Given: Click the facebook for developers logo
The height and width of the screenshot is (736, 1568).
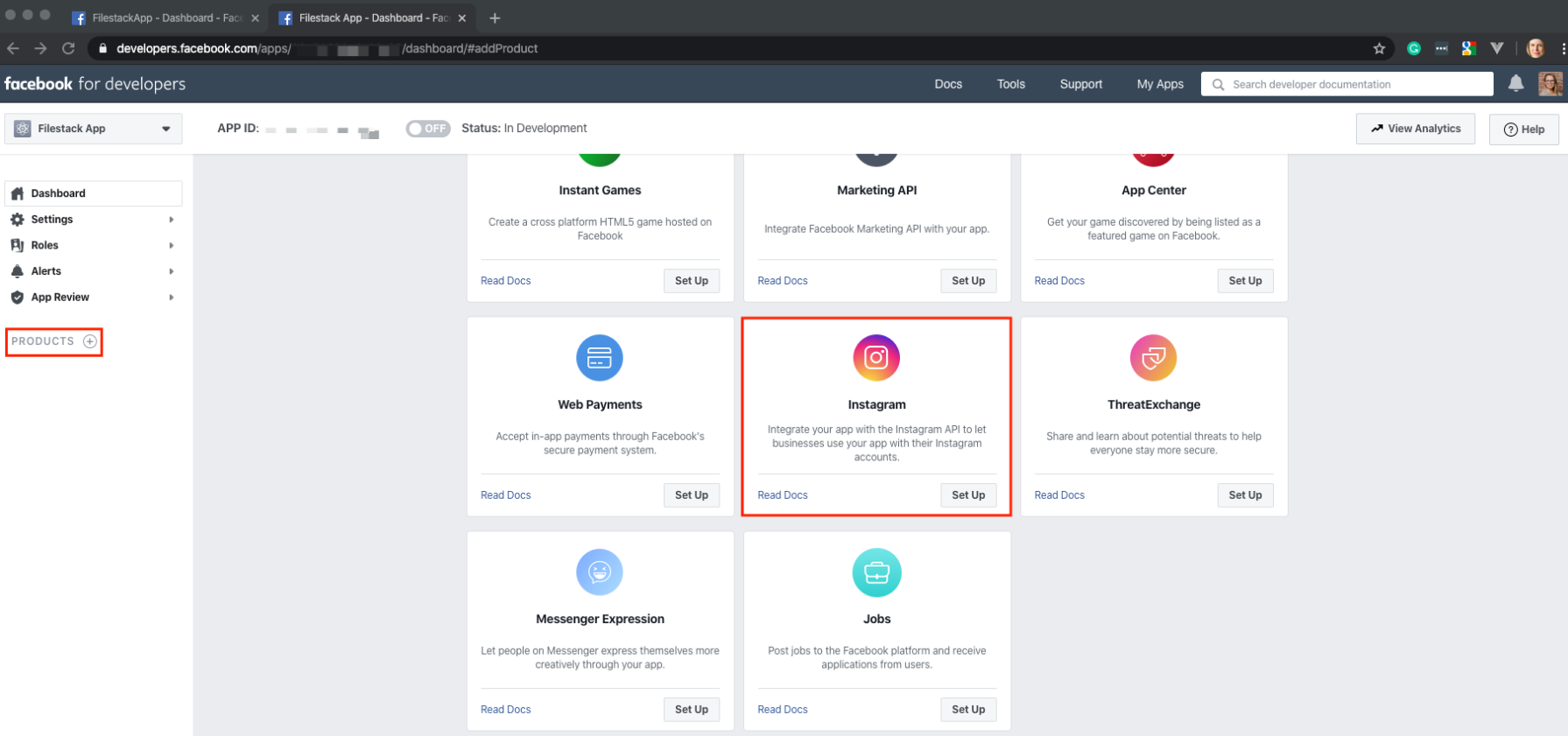Looking at the screenshot, I should tap(95, 84).
